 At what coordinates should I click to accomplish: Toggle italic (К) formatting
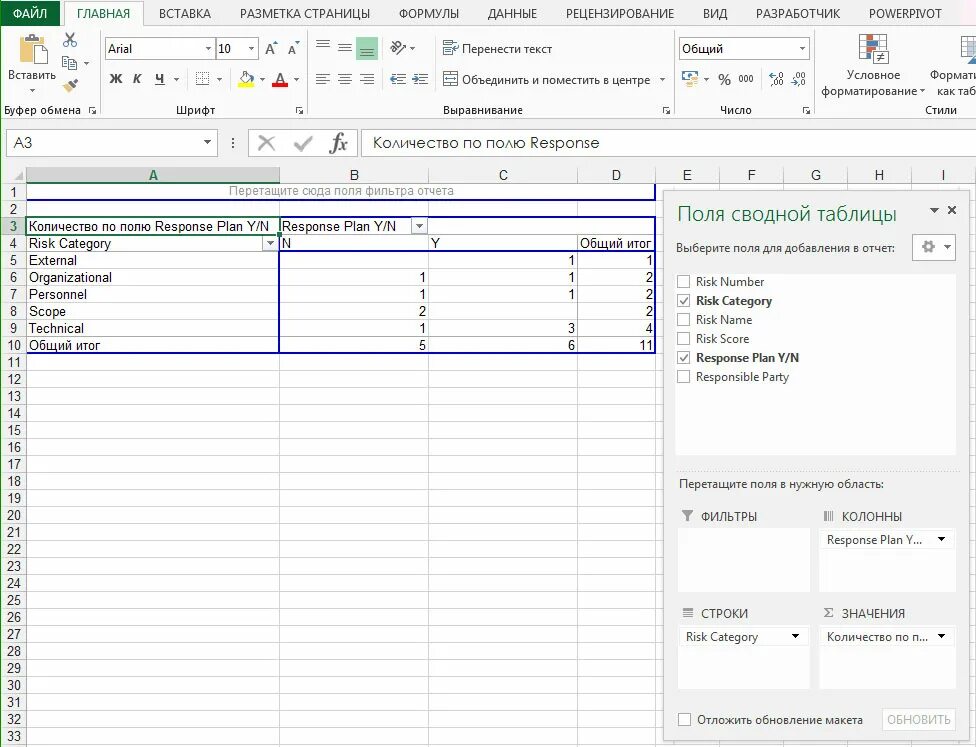137,79
